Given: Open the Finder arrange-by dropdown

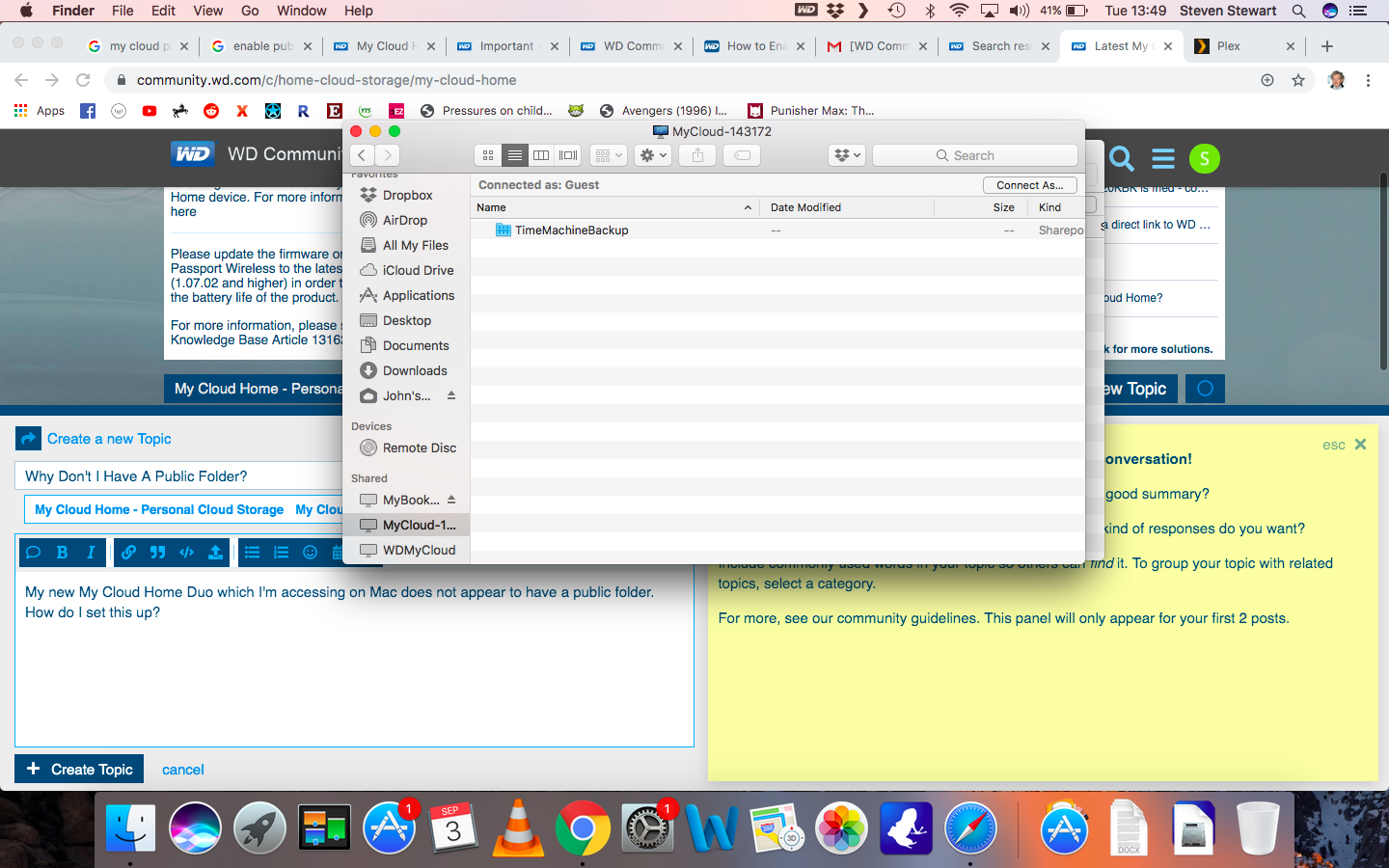Looking at the screenshot, I should pos(608,155).
